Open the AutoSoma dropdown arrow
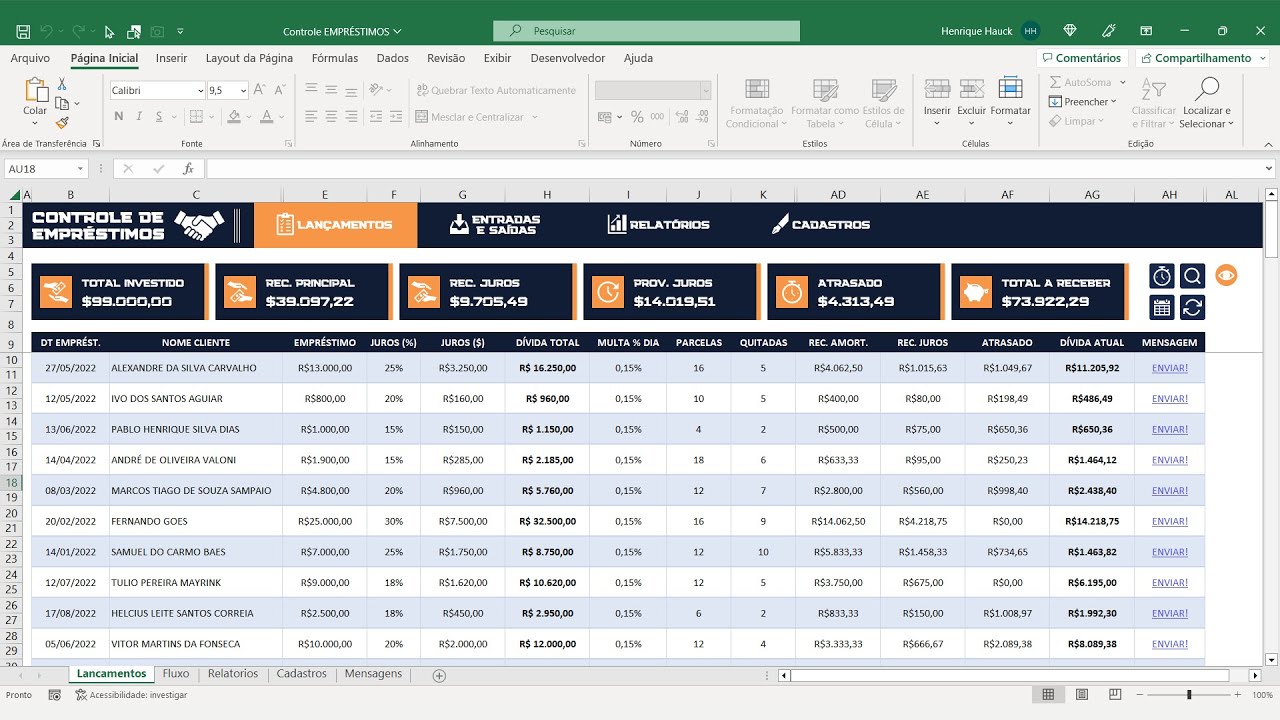 (x=1123, y=82)
